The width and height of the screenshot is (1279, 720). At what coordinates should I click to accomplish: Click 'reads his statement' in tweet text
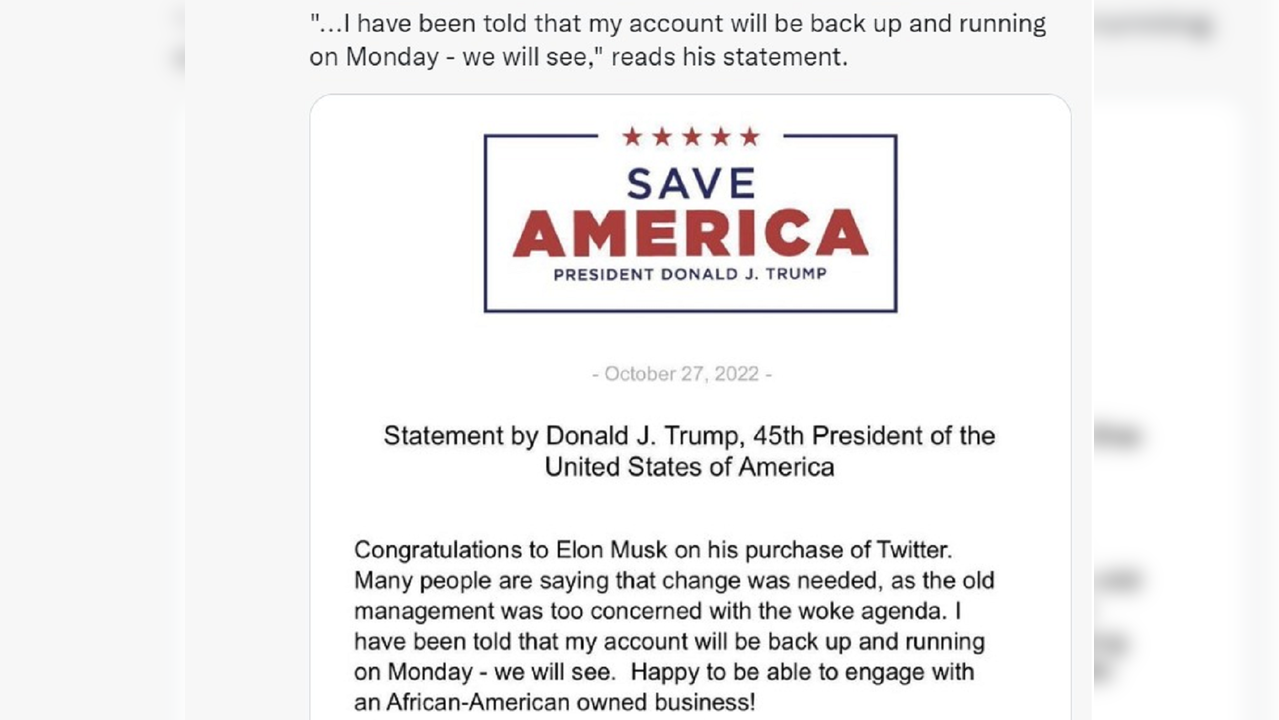click(x=729, y=57)
